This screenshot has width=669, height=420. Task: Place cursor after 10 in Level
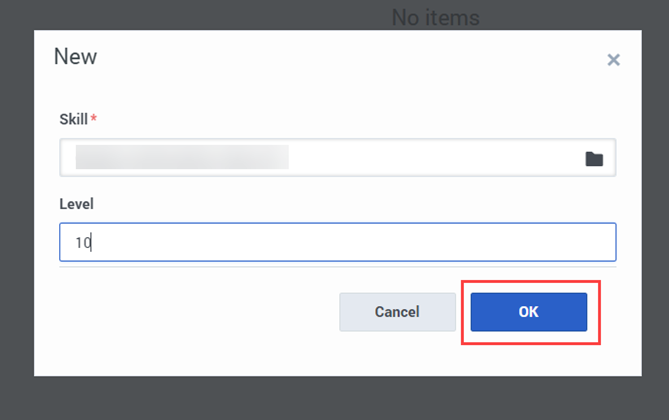click(91, 242)
